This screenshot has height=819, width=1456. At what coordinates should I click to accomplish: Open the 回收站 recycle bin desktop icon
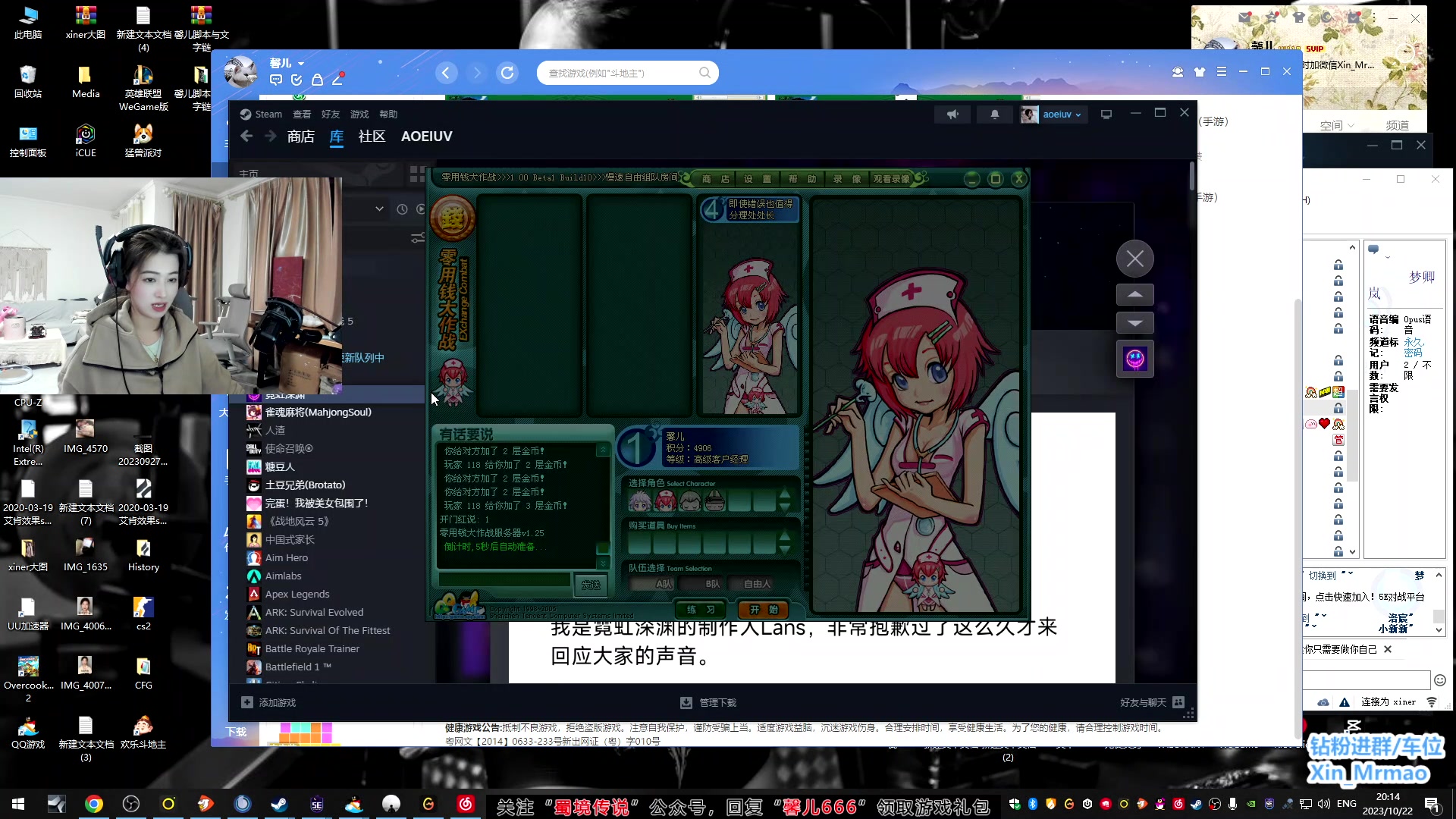pos(28,82)
